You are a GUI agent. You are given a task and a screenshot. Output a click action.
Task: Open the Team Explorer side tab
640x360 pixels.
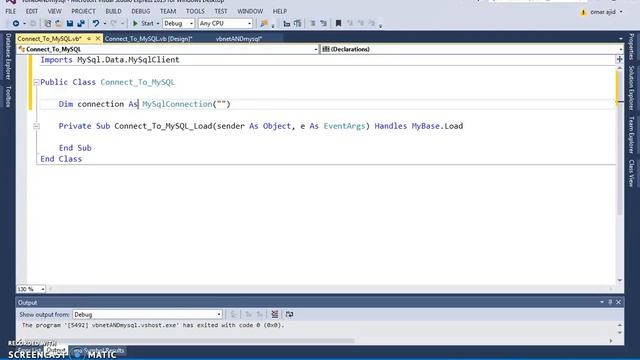click(631, 135)
